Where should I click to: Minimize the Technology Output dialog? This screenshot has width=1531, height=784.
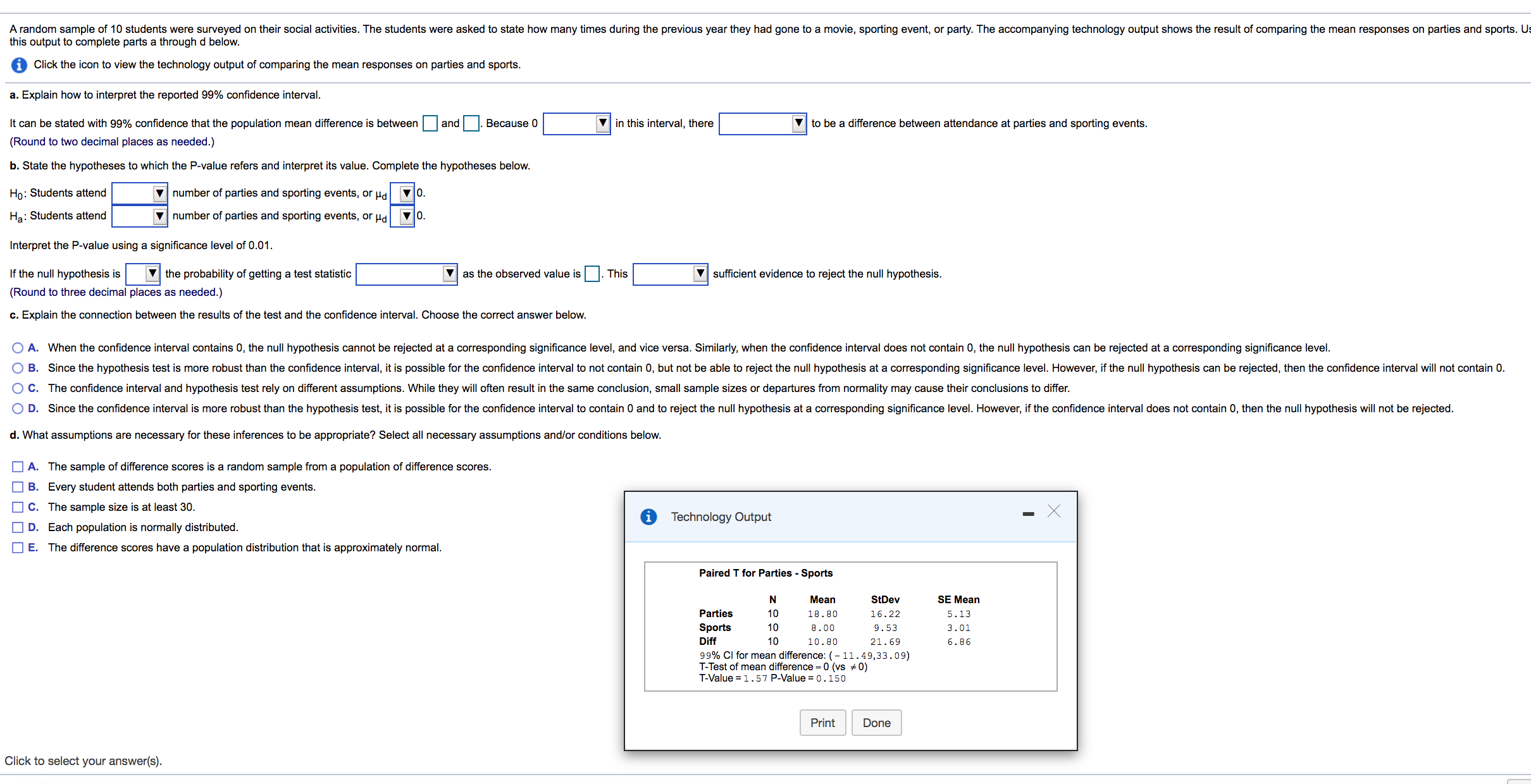pyautogui.click(x=1028, y=514)
